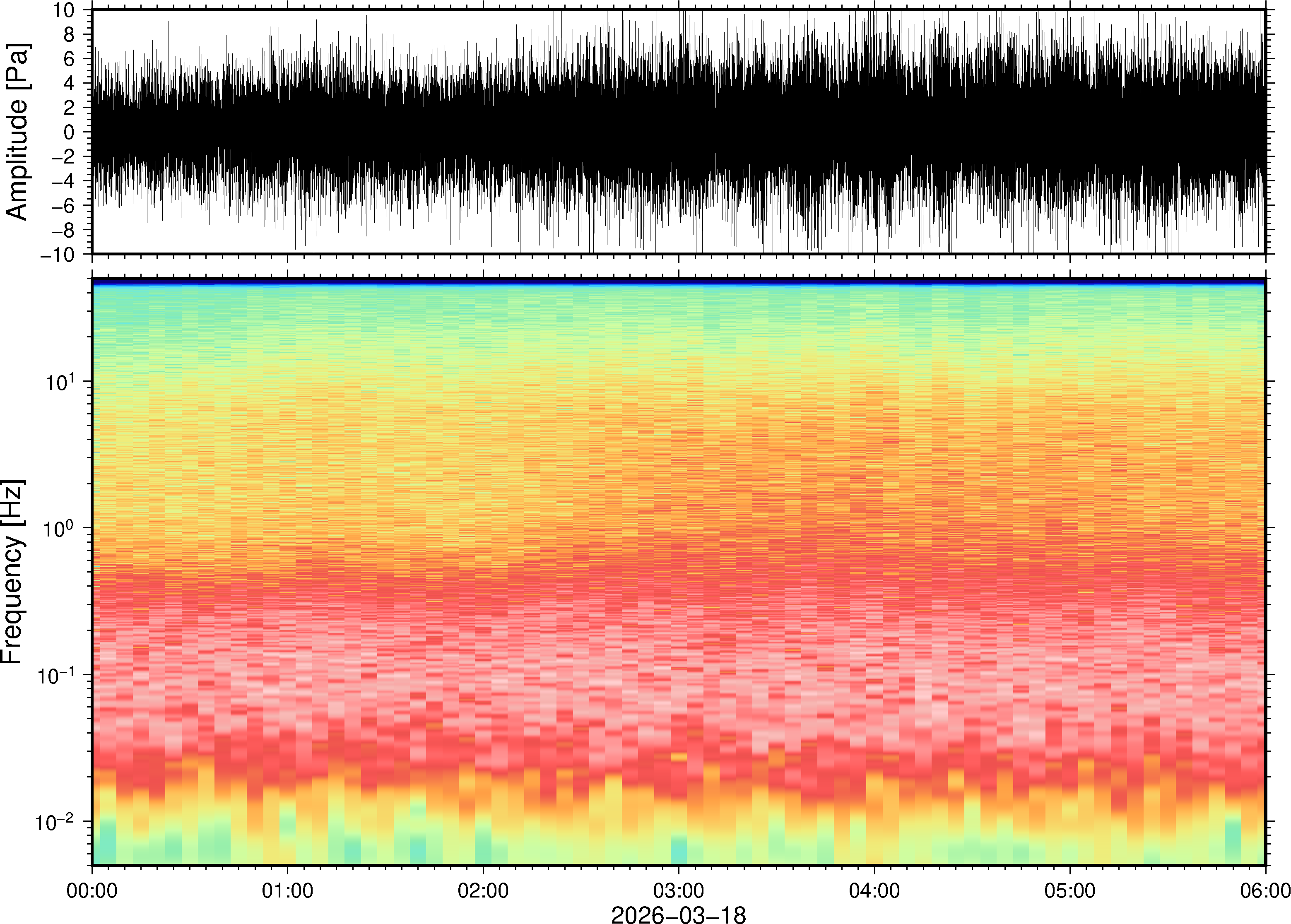Click the 10⁰ frequency tick label
Image resolution: width=1291 pixels, height=924 pixels.
coord(59,529)
